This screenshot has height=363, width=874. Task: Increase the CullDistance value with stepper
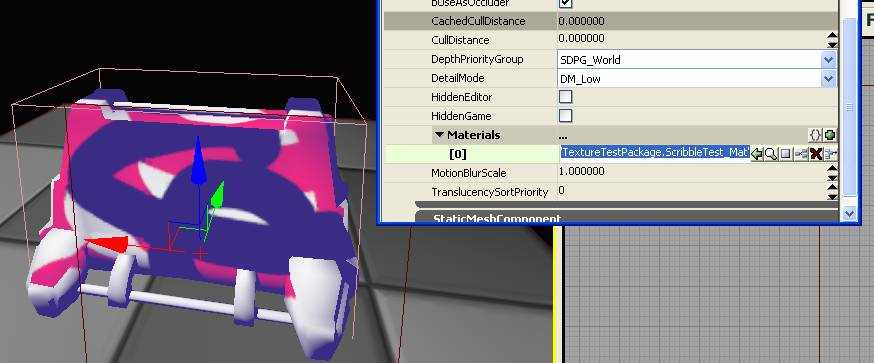[832, 36]
